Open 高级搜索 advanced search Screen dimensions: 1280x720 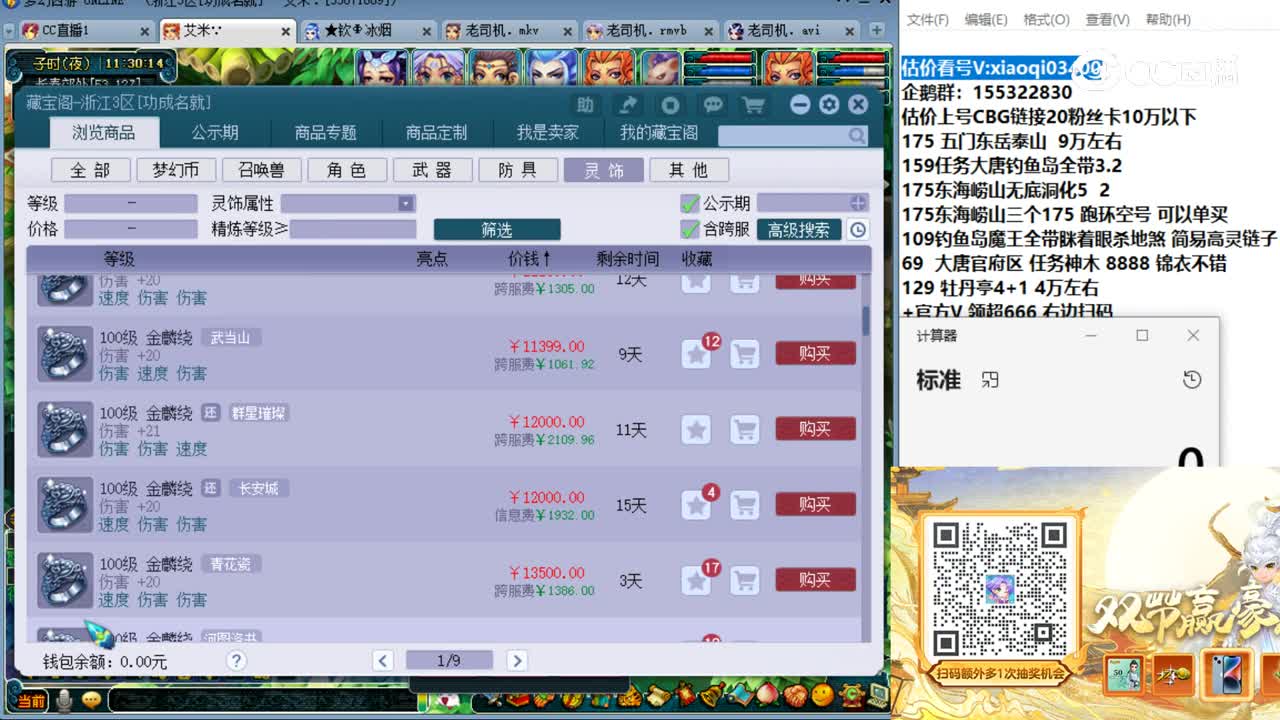(x=799, y=230)
